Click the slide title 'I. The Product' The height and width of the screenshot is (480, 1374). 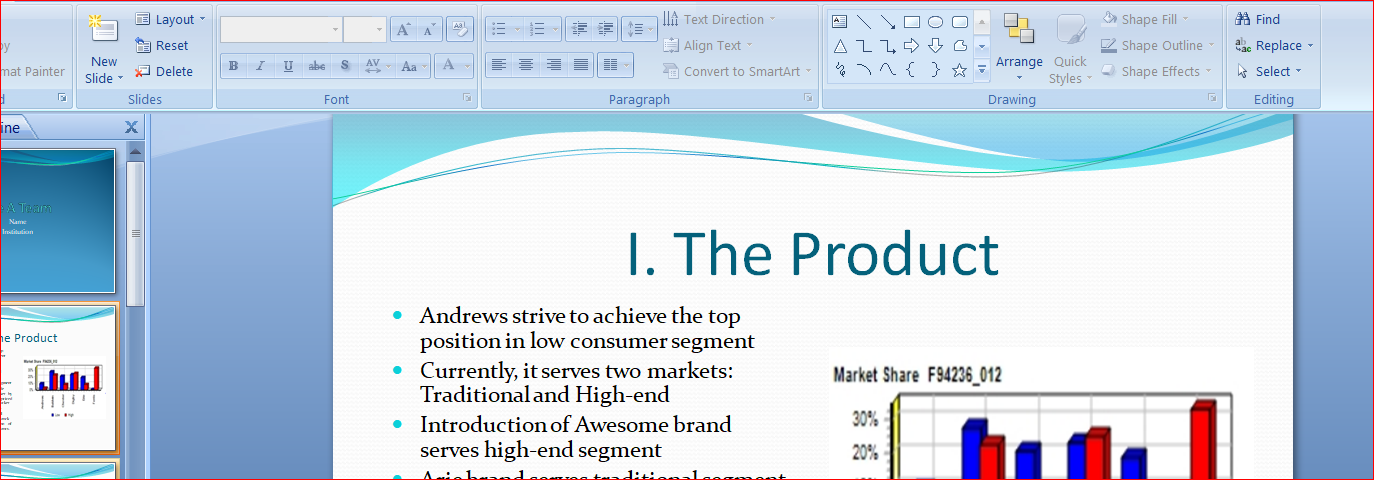click(x=812, y=254)
